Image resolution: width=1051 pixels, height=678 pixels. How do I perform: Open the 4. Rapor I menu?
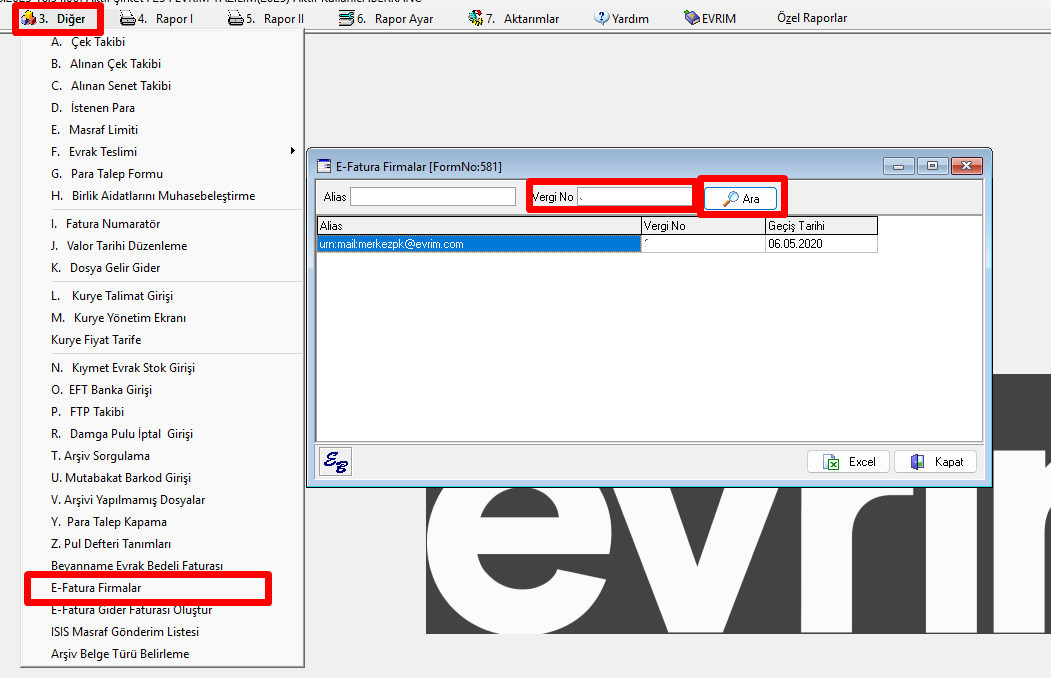(156, 19)
